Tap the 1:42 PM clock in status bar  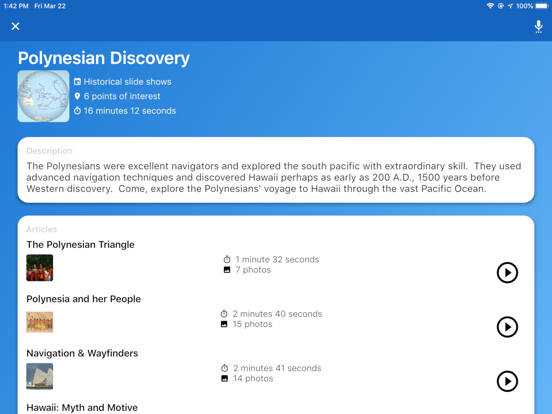(x=16, y=6)
